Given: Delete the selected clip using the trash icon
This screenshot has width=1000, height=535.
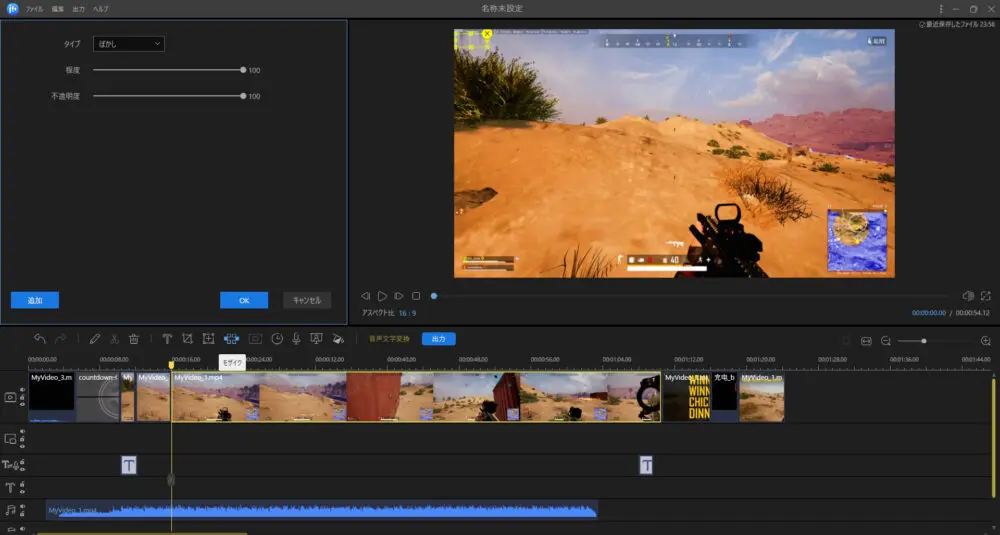Looking at the screenshot, I should pos(134,339).
